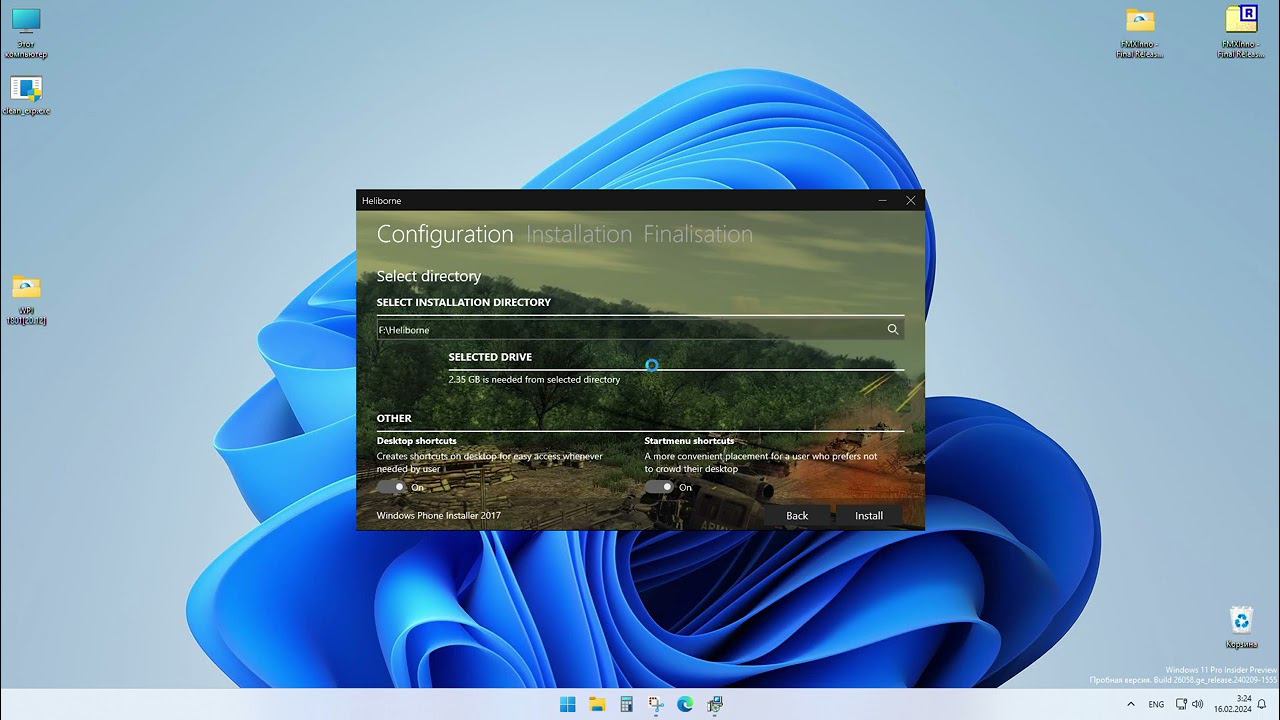This screenshot has width=1280, height=720.
Task: Select the Этот компьютер desktop icon
Action: 26,33
